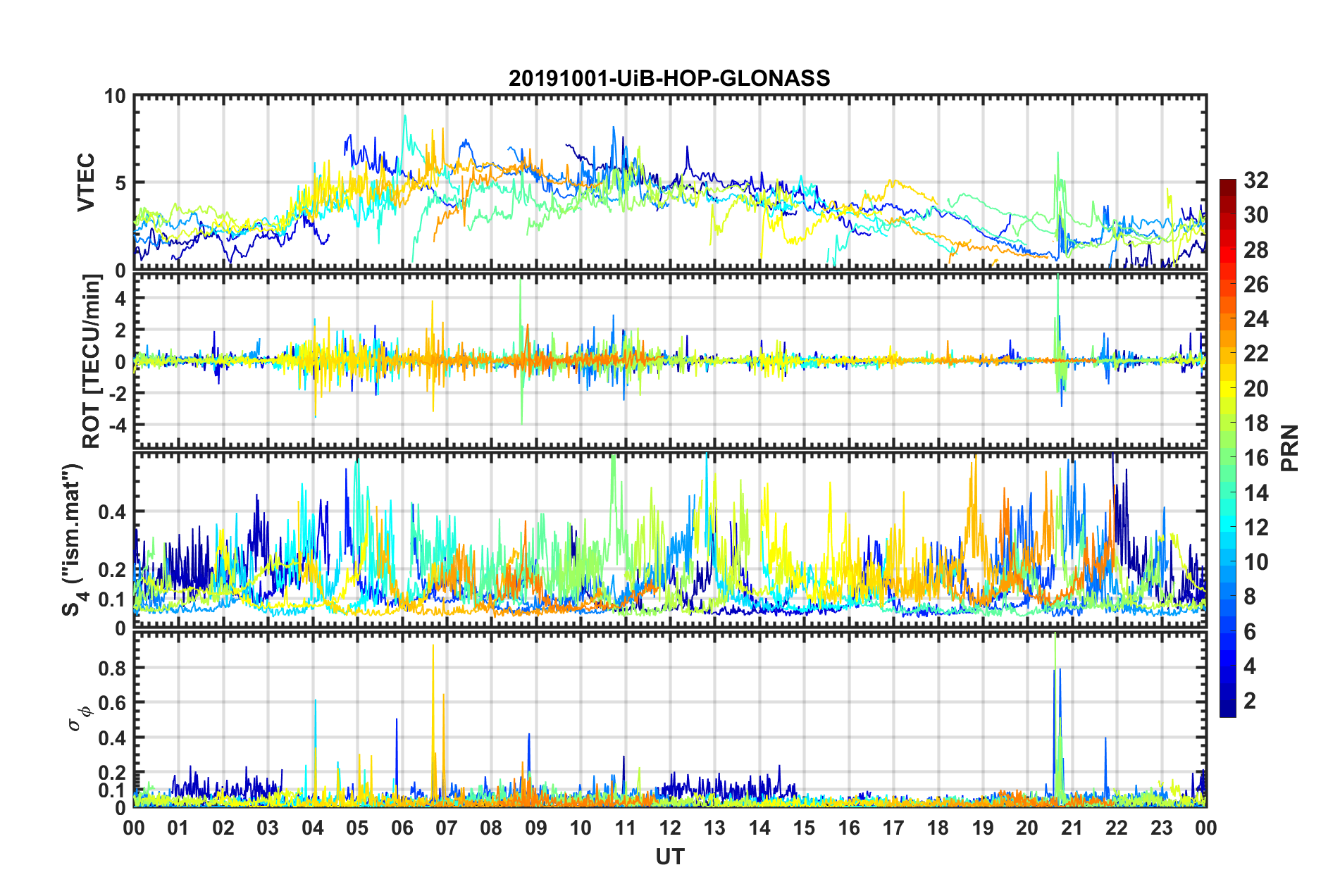
Task: Click VTEC y-axis tick label 10
Action: coord(116,96)
